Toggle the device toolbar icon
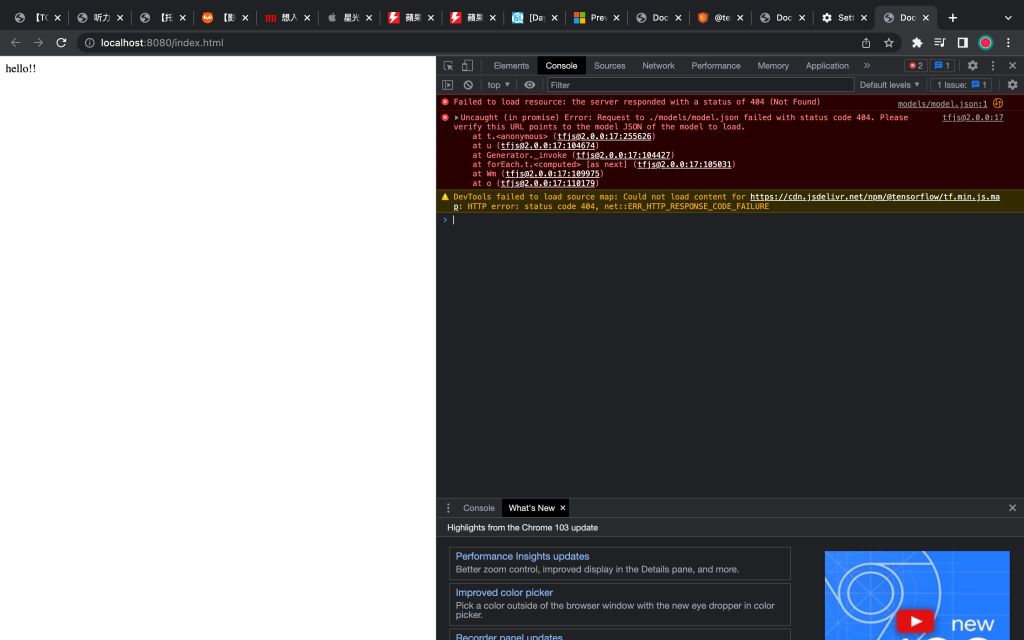The width and height of the screenshot is (1024, 640). (x=468, y=65)
